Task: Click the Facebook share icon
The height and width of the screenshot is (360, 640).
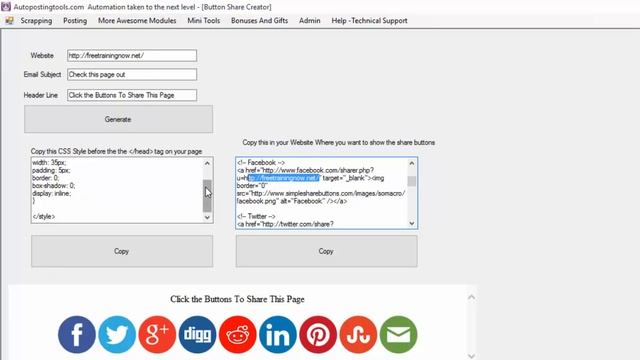Action: point(77,334)
